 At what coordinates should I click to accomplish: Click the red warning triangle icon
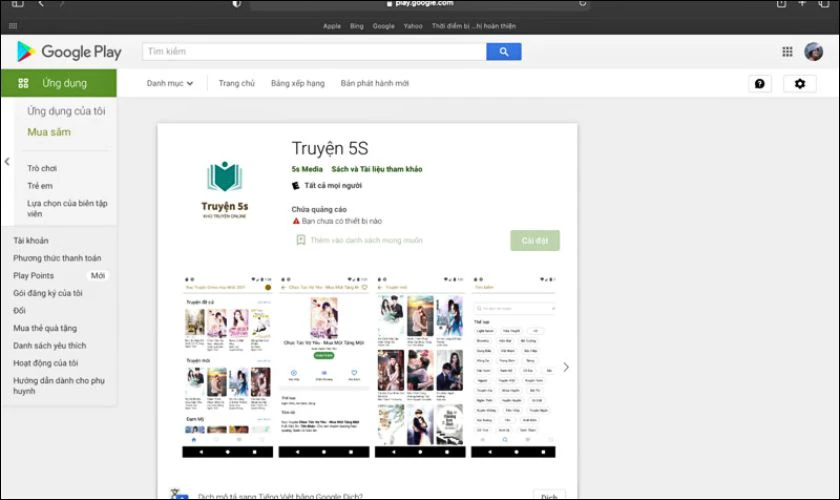[296, 221]
